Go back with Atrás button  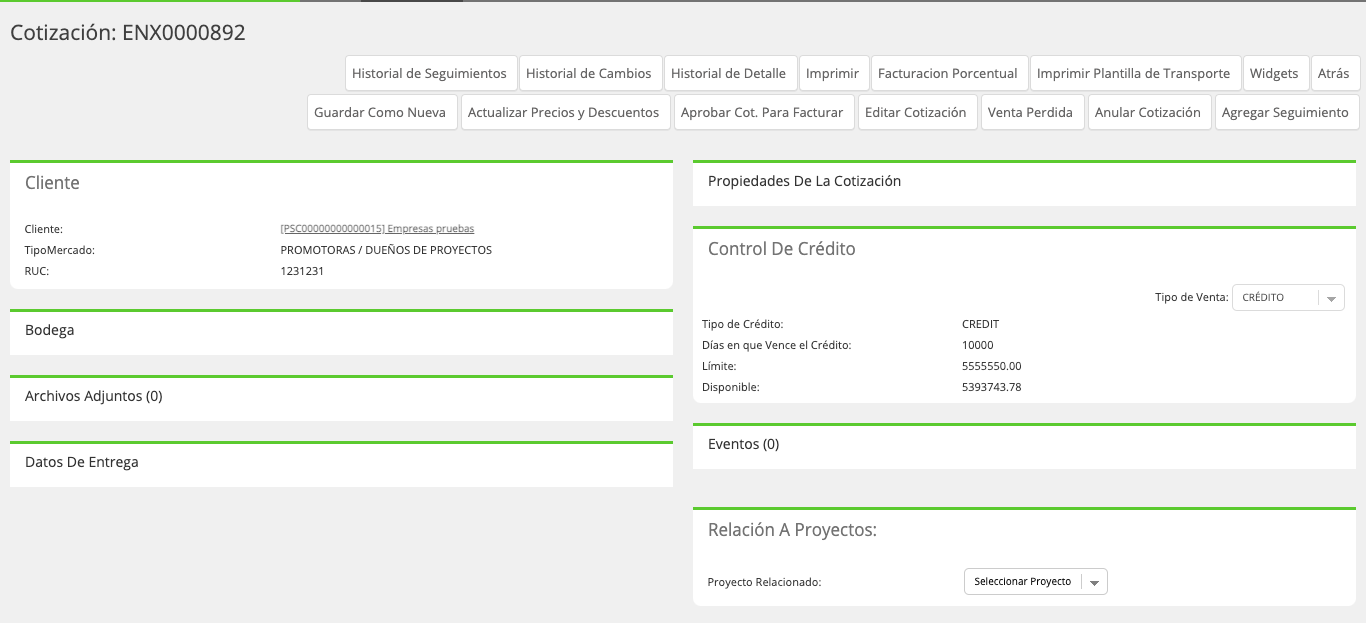(x=1334, y=73)
